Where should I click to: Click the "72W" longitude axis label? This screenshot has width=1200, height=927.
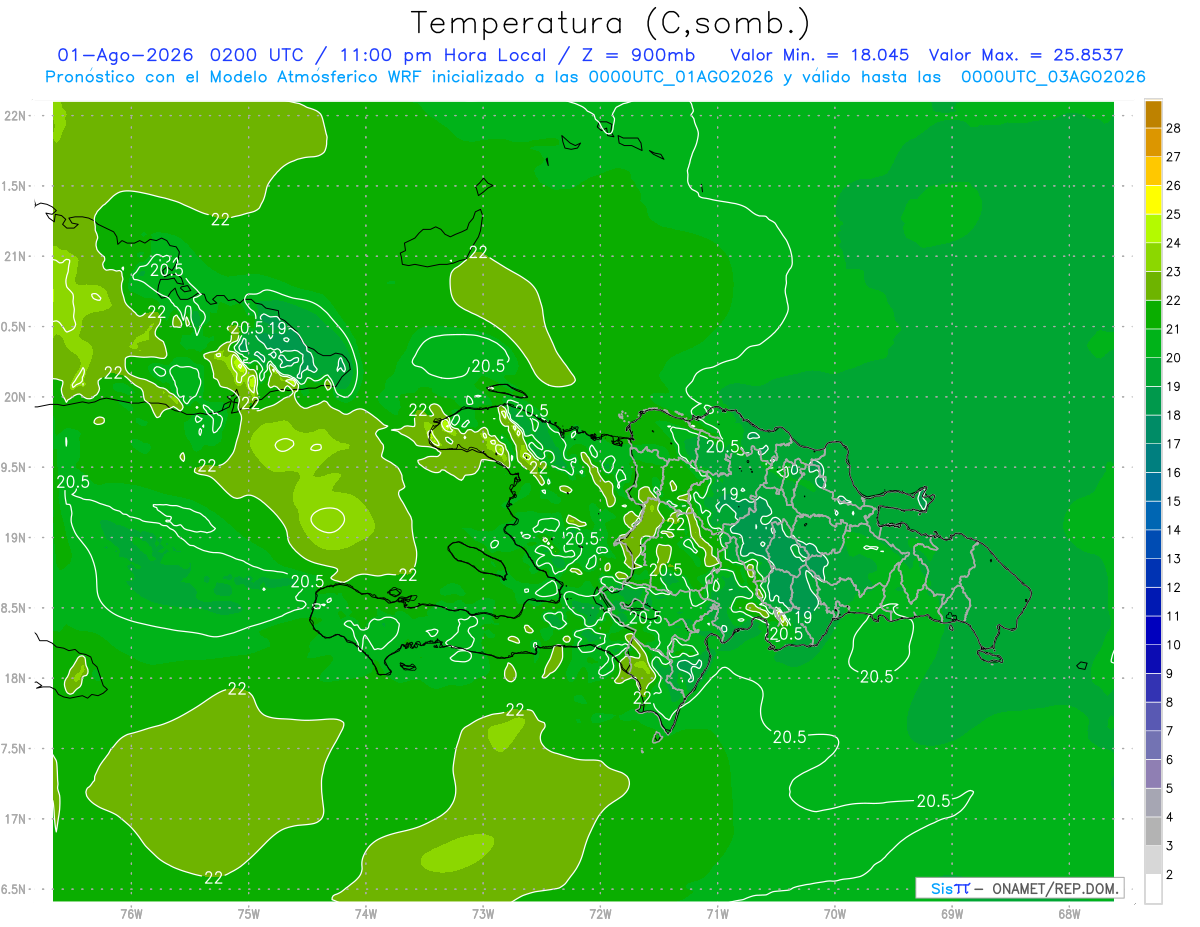[x=600, y=913]
